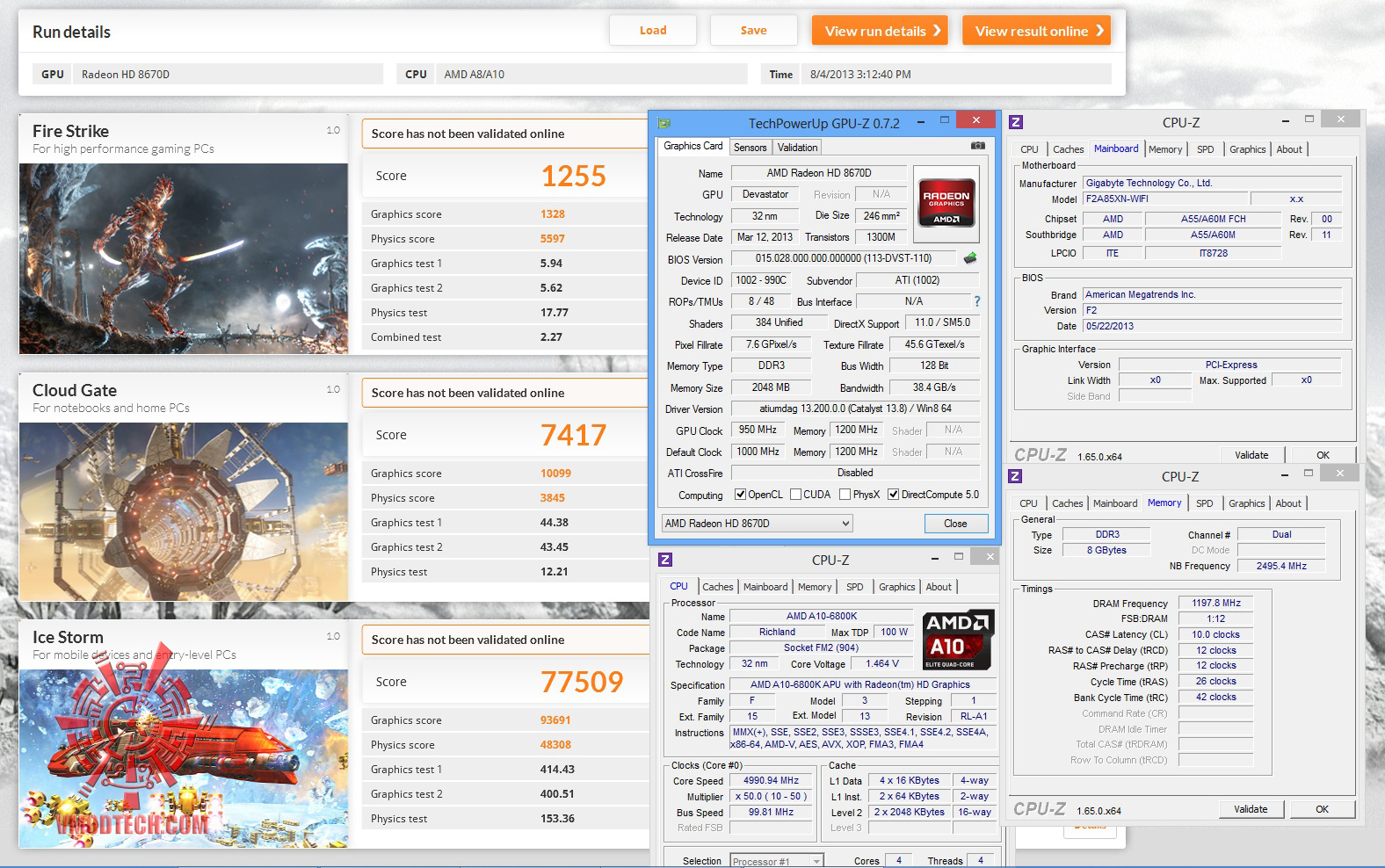Click the Radeon Graphics logo in GPU-Z
The image size is (1385, 868).
click(x=946, y=205)
